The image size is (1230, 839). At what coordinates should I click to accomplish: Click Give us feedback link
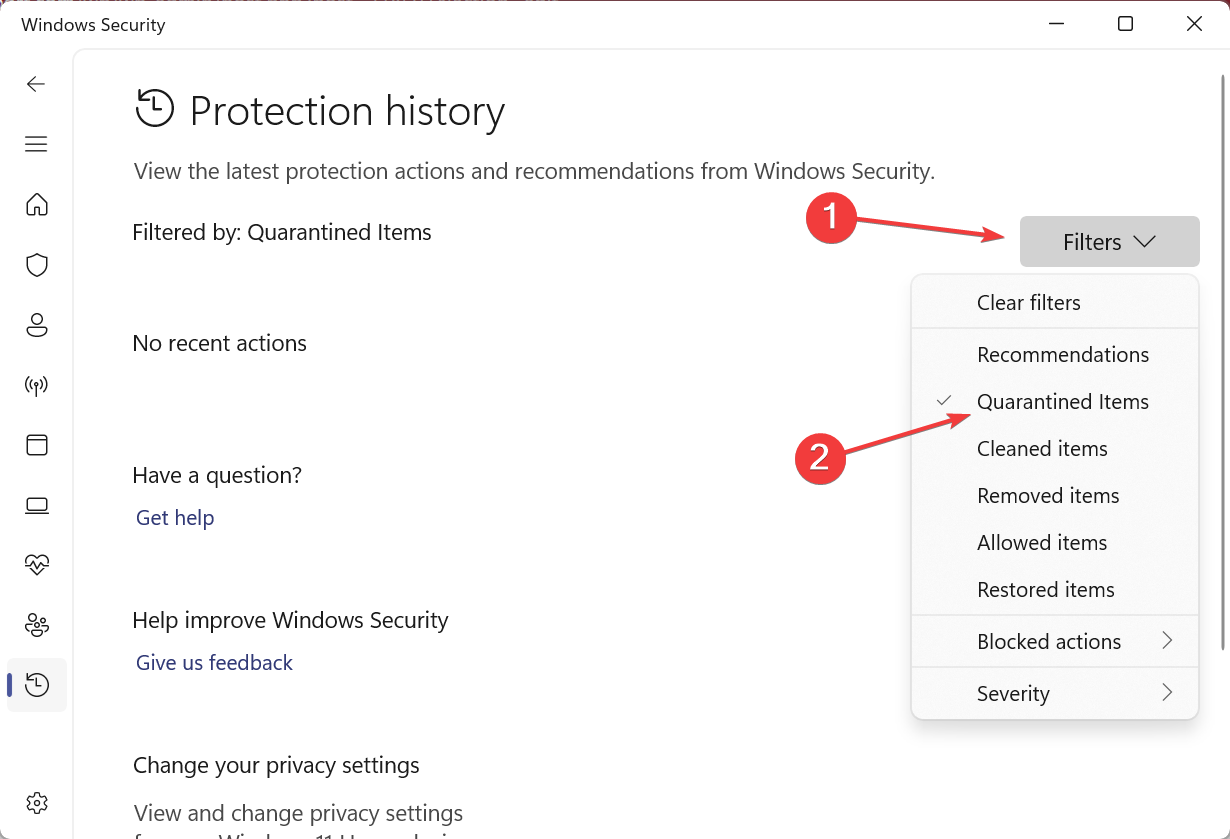pyautogui.click(x=214, y=663)
